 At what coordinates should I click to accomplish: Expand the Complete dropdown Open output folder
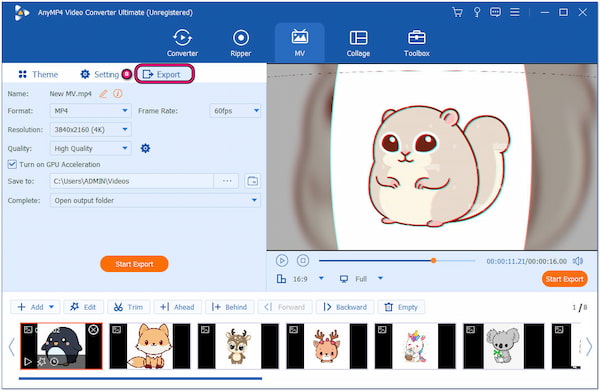(155, 200)
